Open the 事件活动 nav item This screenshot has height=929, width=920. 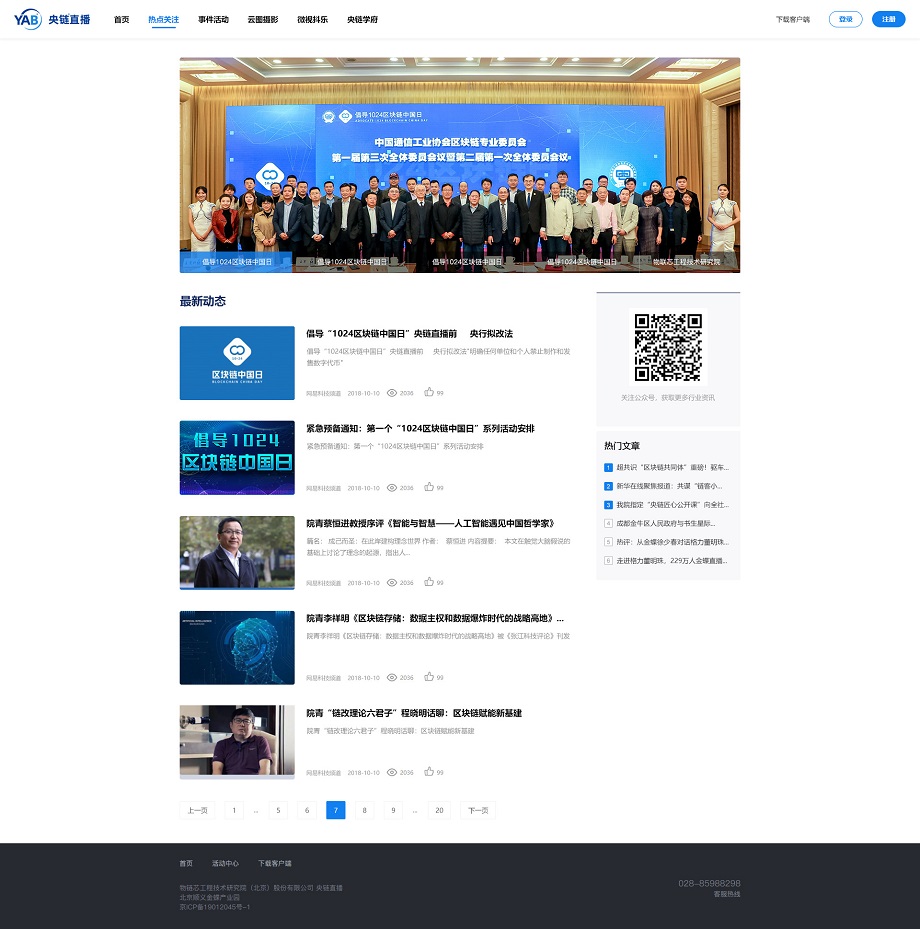point(213,20)
